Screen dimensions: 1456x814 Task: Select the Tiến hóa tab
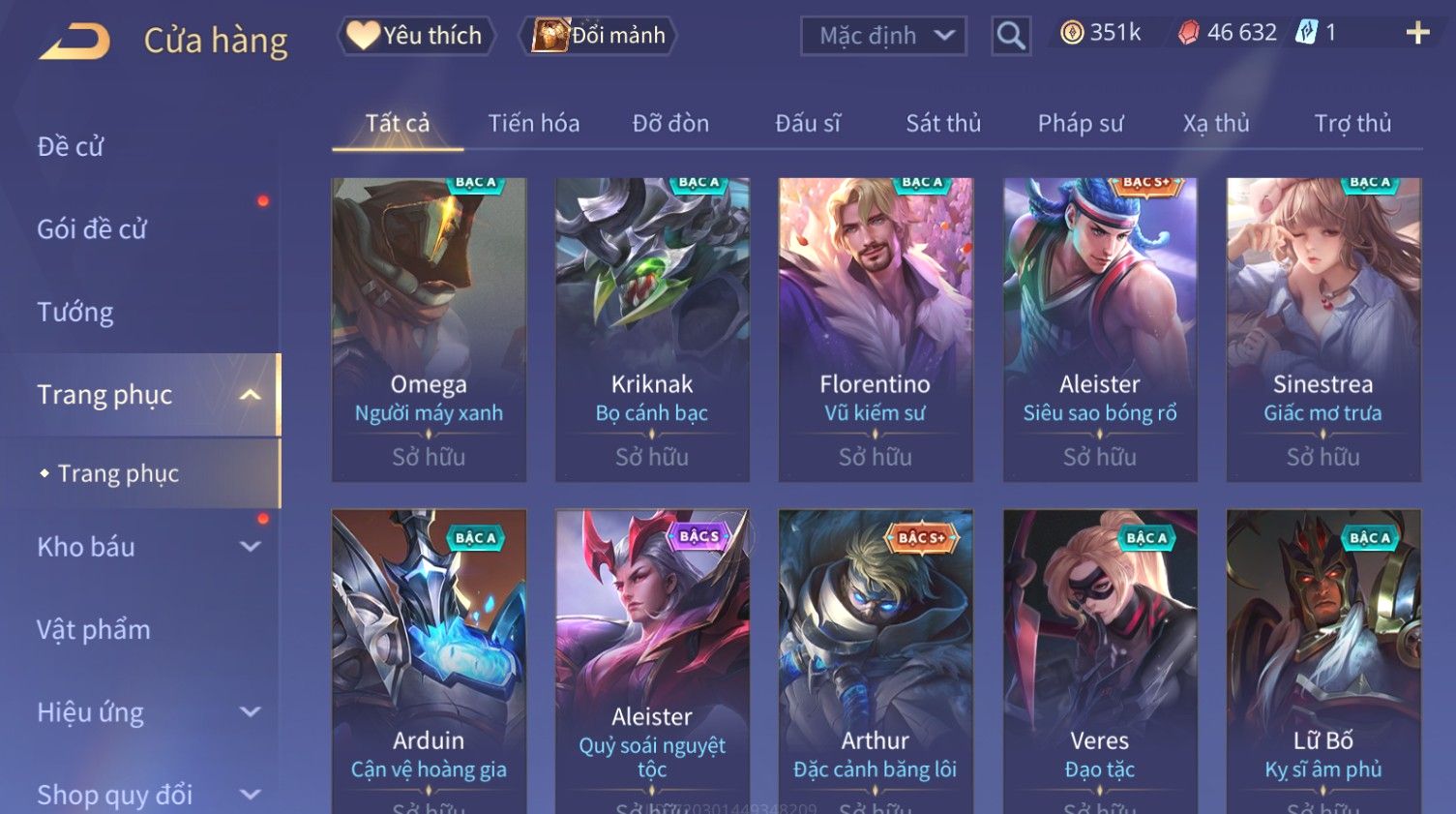pyautogui.click(x=533, y=123)
